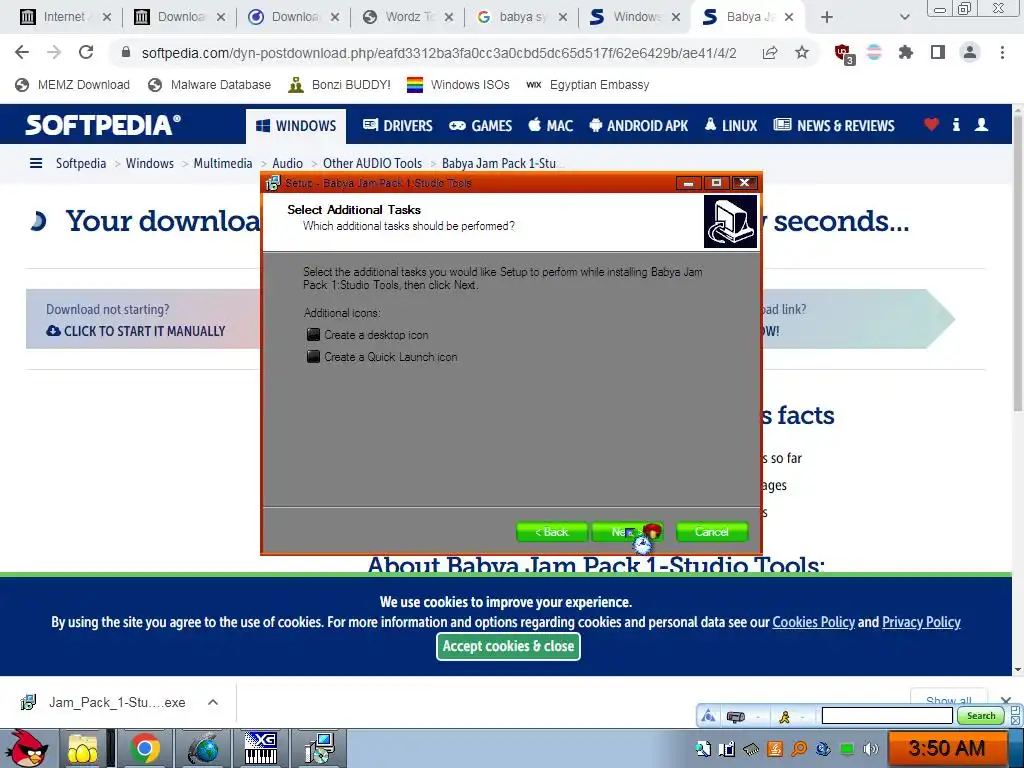1024x768 pixels.
Task: Click the Java tray icon
Action: pos(775,749)
